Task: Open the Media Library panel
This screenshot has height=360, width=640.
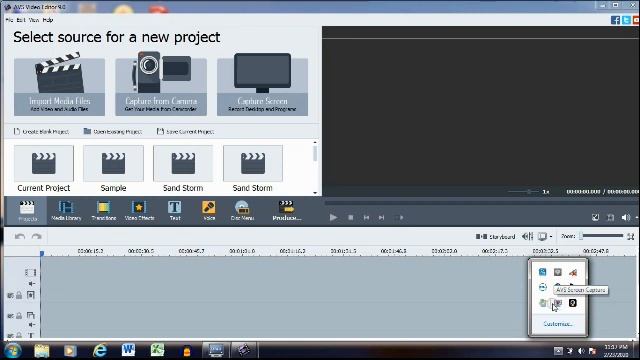Action: [x=66, y=211]
